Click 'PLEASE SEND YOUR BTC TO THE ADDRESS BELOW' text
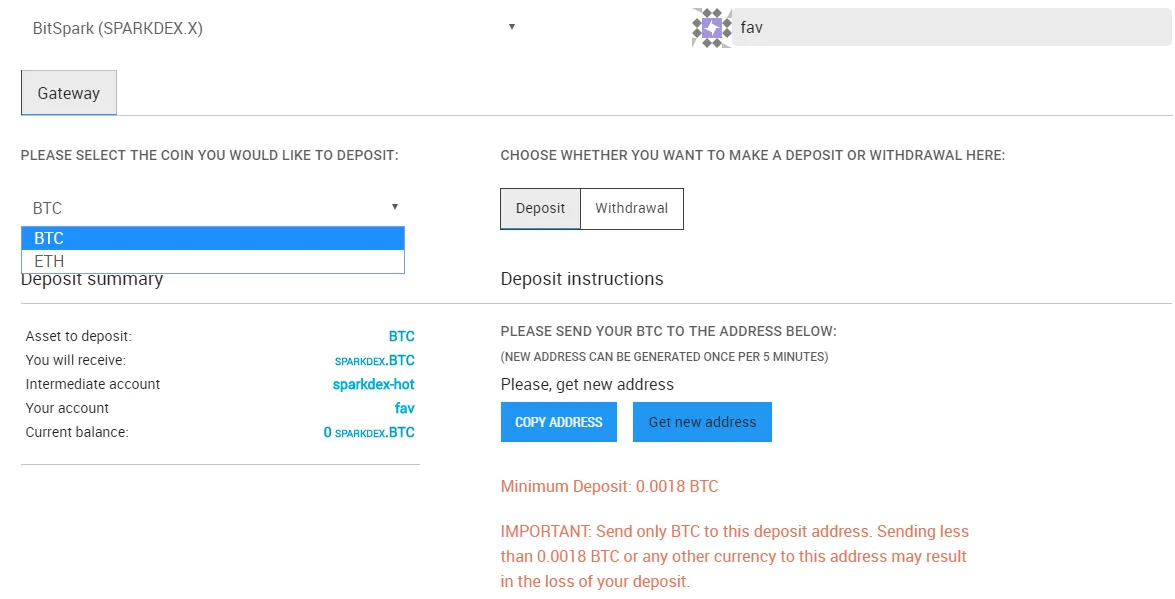1175x599 pixels. (668, 331)
